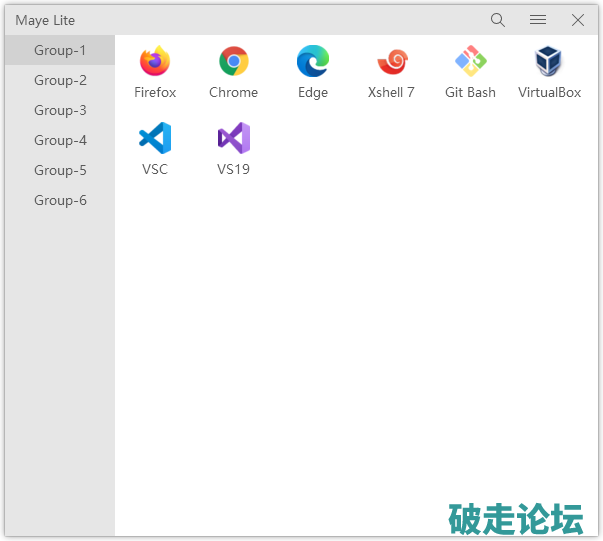Click the search magnifier icon
The image size is (603, 541).
coord(498,20)
